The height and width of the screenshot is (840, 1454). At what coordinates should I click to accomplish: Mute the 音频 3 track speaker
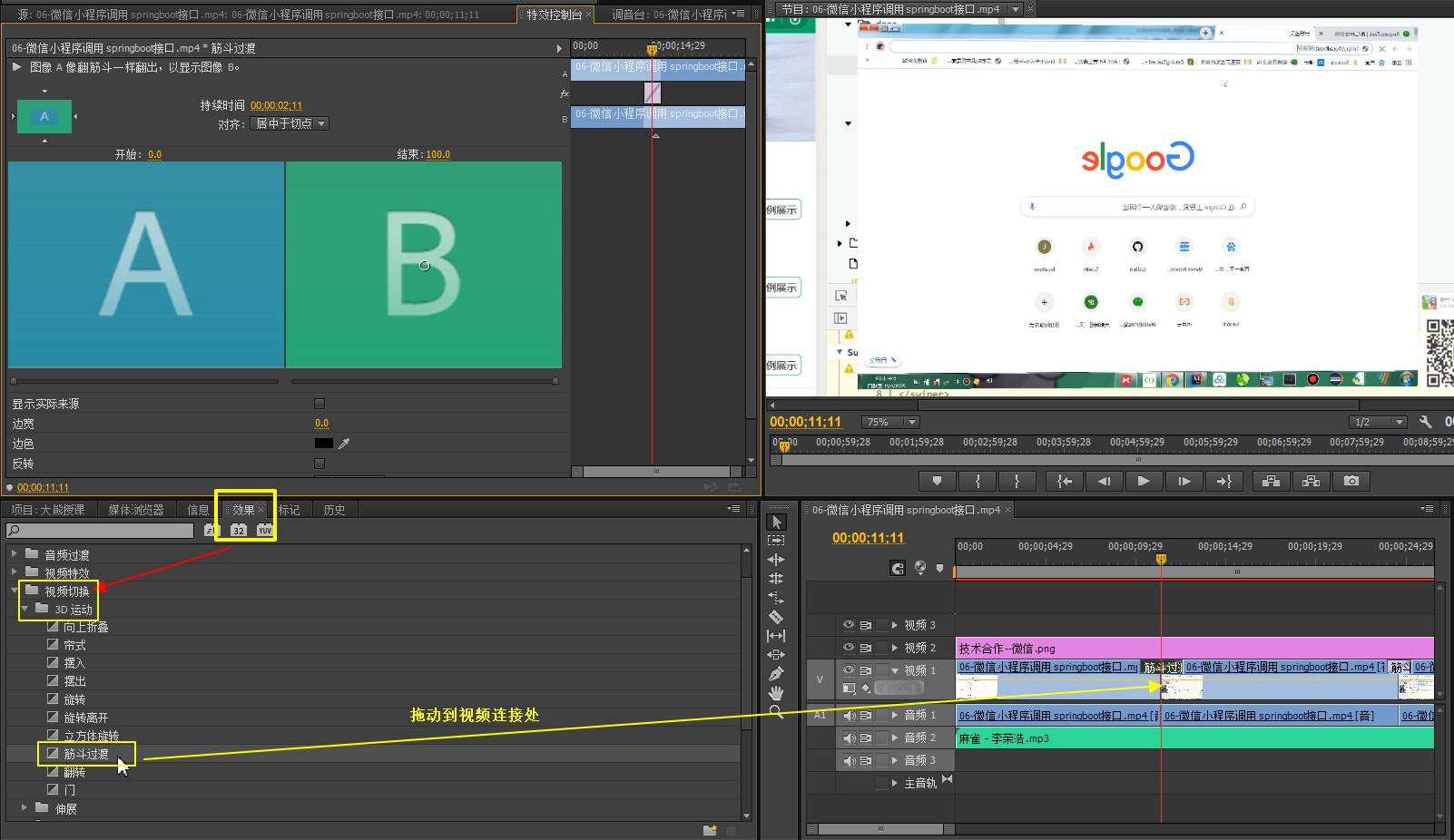point(850,760)
